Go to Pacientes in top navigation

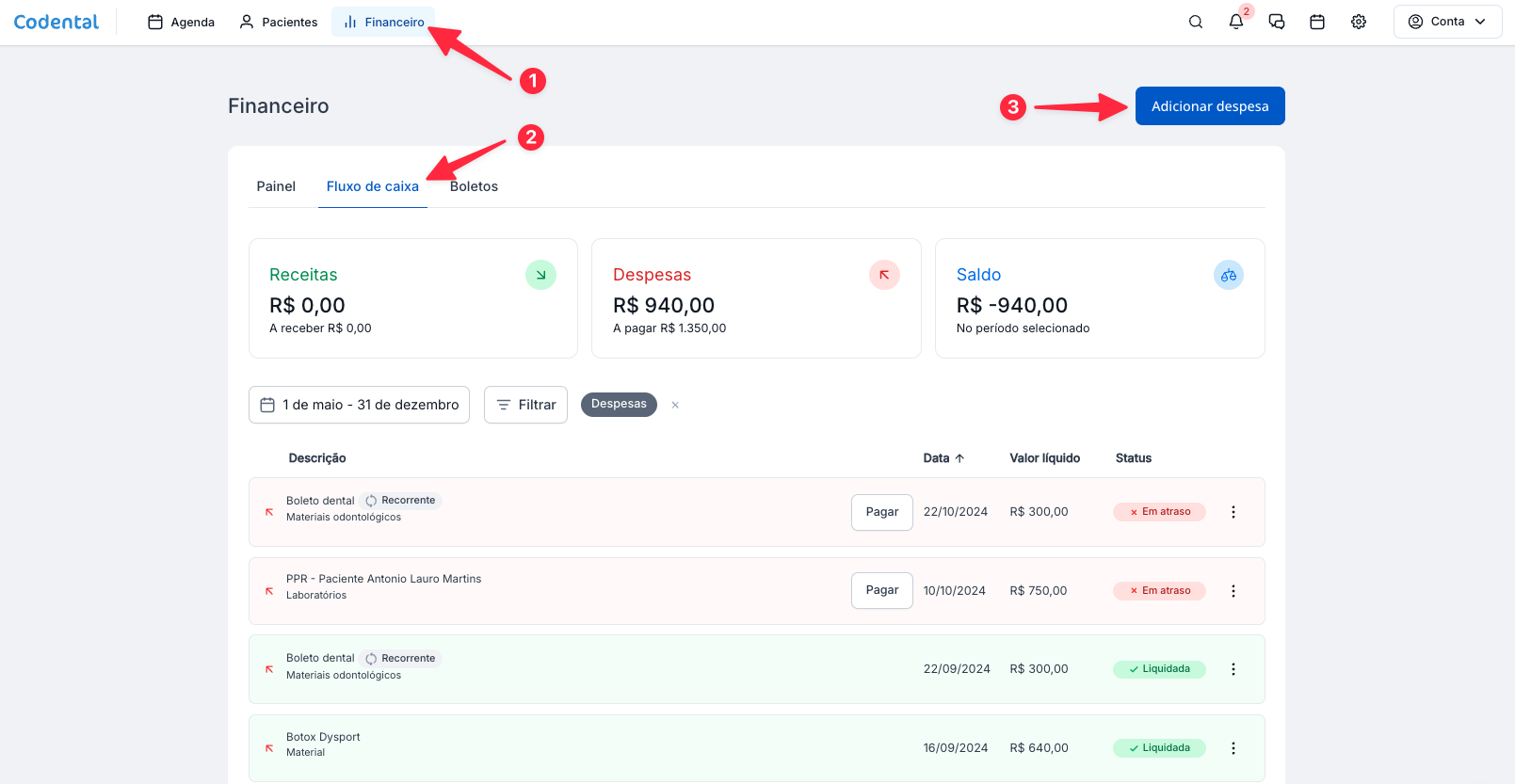coord(279,22)
